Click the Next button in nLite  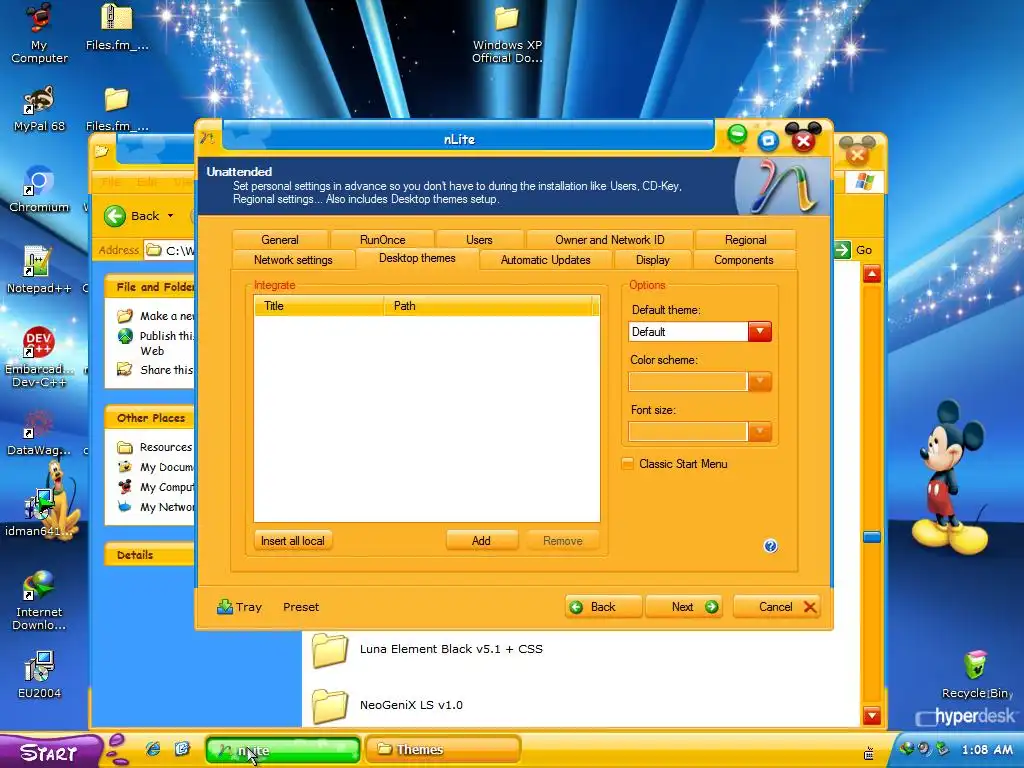click(x=684, y=607)
